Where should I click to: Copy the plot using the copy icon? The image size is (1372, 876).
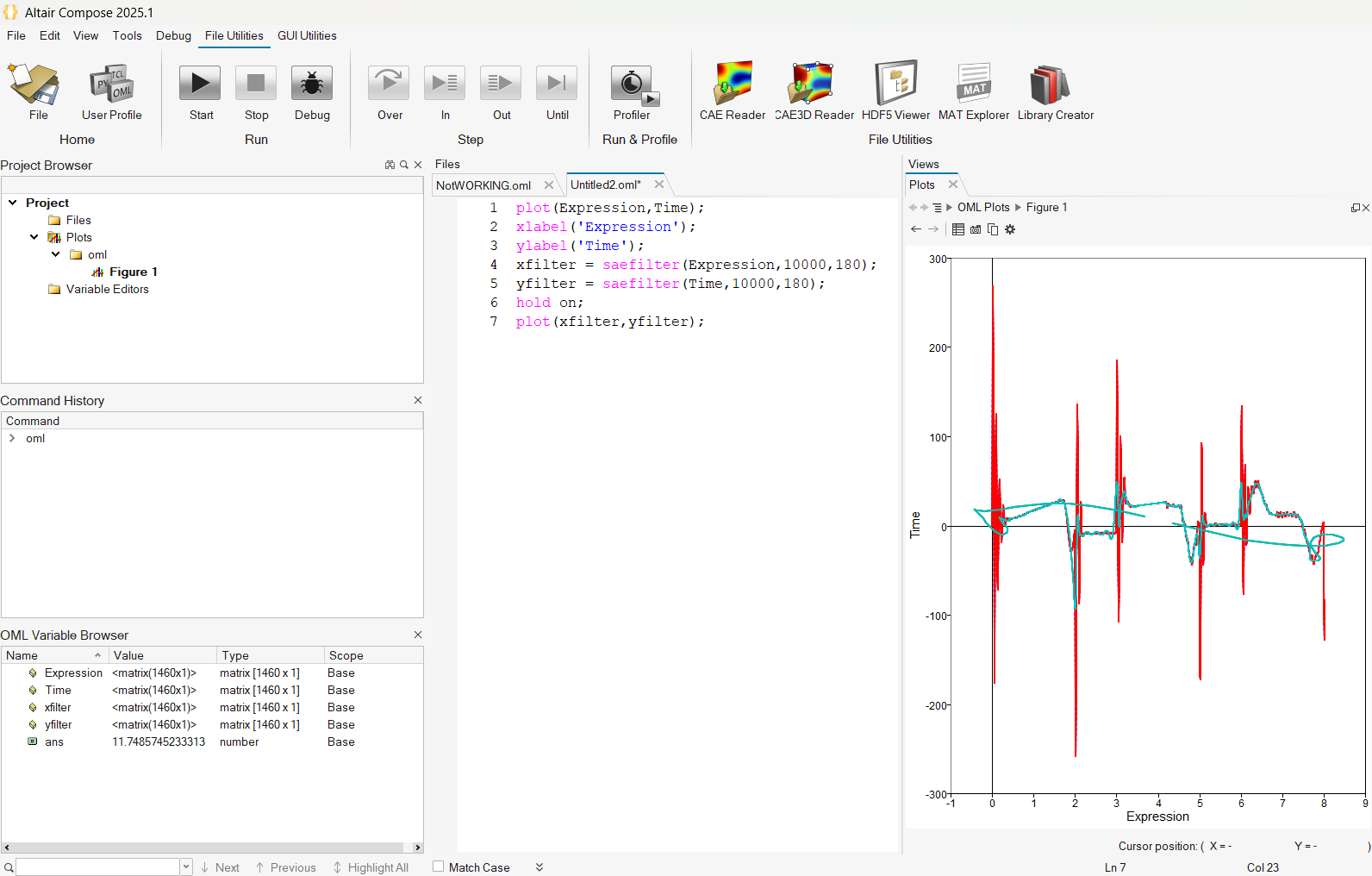(993, 229)
